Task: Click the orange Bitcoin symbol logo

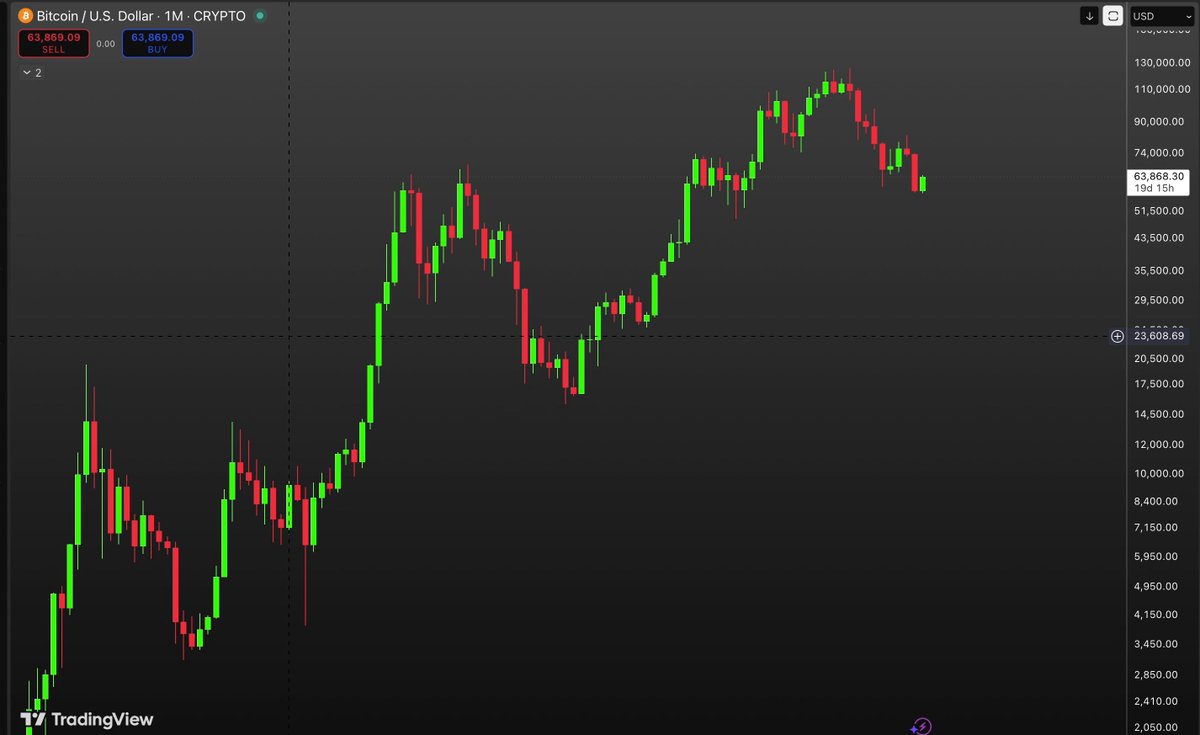Action: click(x=25, y=16)
